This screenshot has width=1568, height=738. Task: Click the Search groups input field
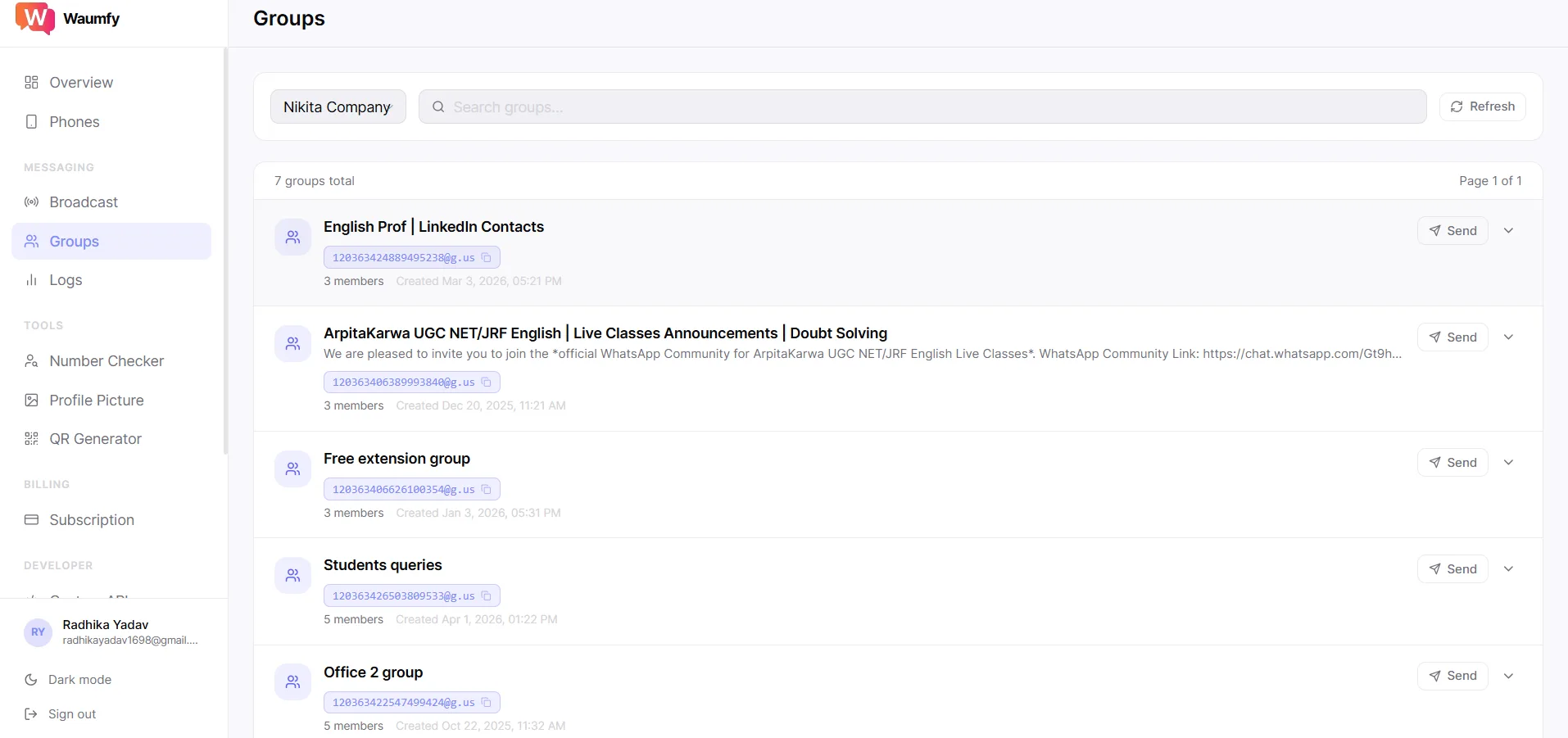(x=922, y=107)
